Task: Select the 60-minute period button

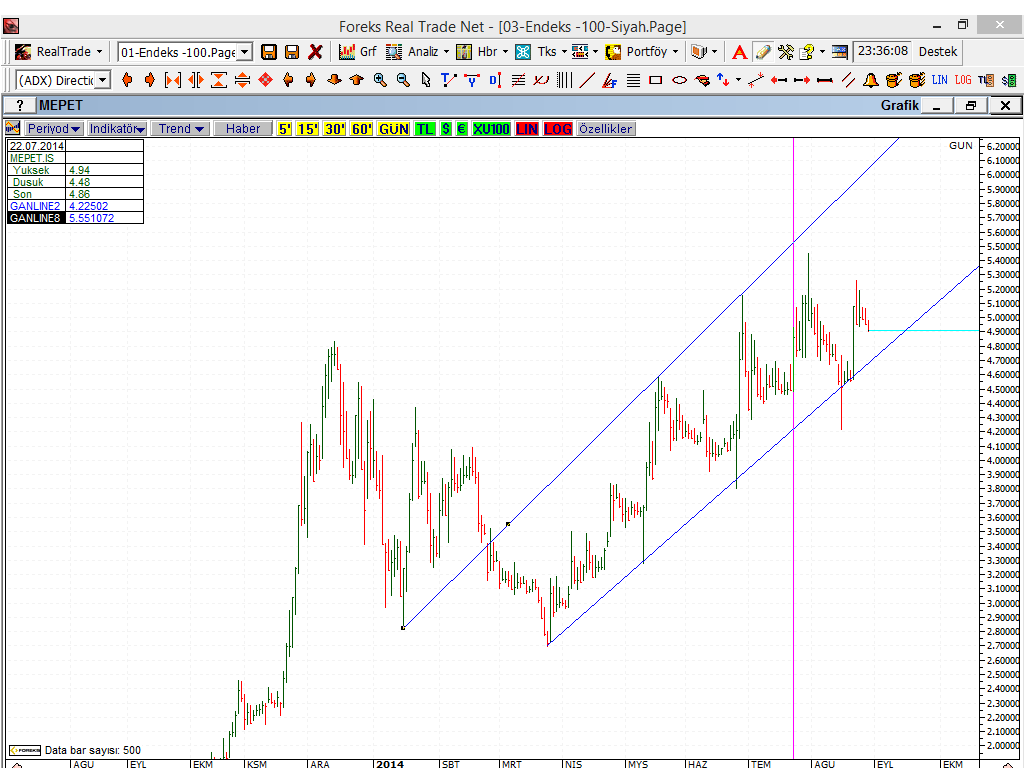Action: (361, 129)
